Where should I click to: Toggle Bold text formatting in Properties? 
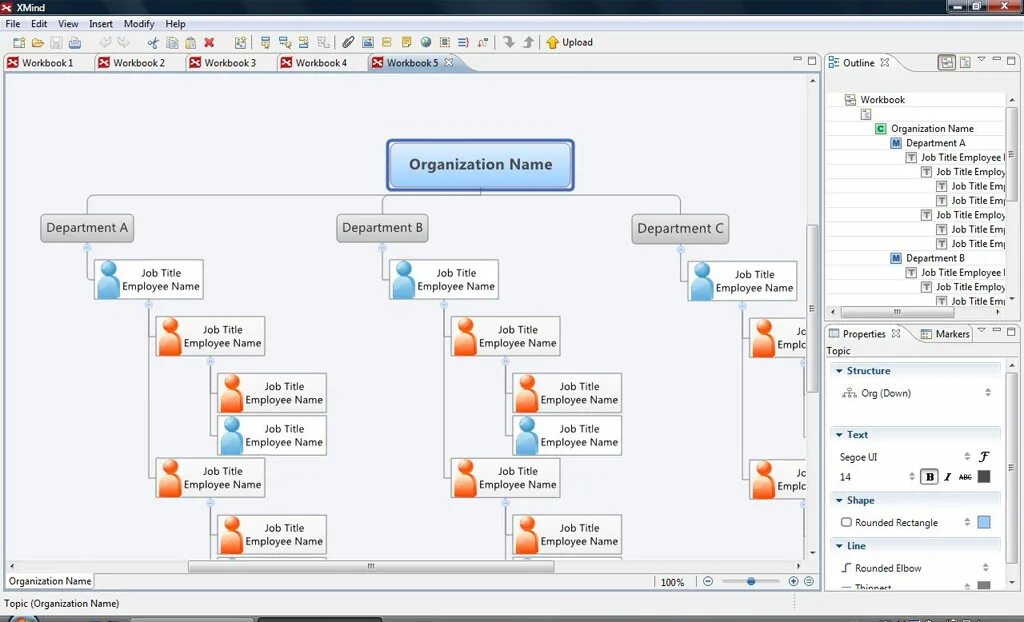(929, 477)
